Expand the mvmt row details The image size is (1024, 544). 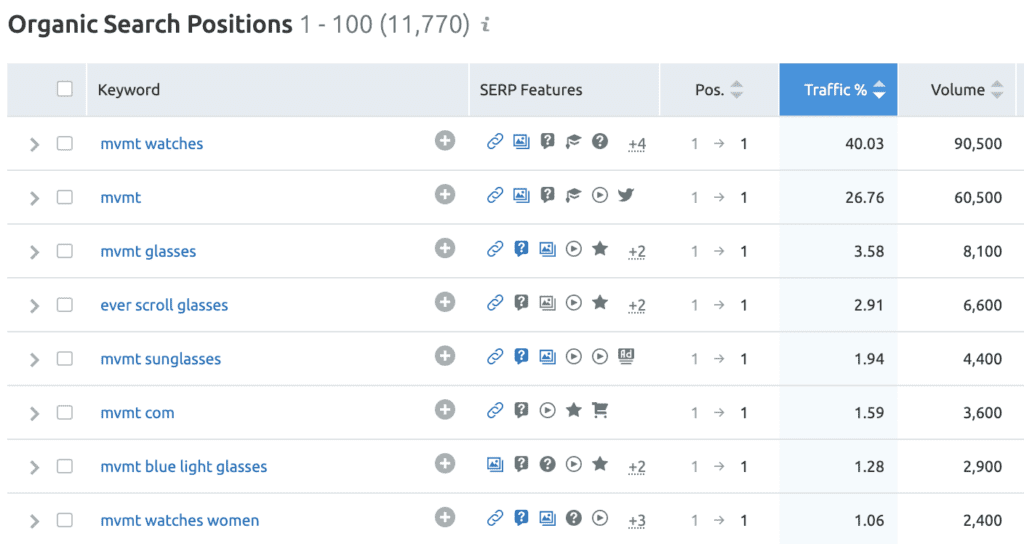35,198
